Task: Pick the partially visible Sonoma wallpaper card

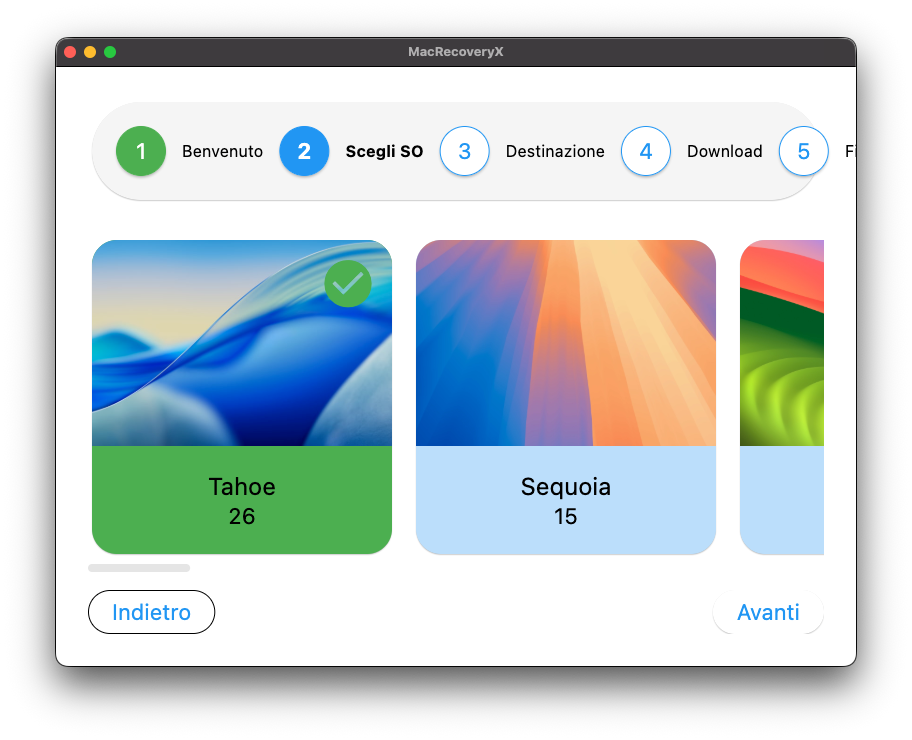Action: pyautogui.click(x=782, y=397)
